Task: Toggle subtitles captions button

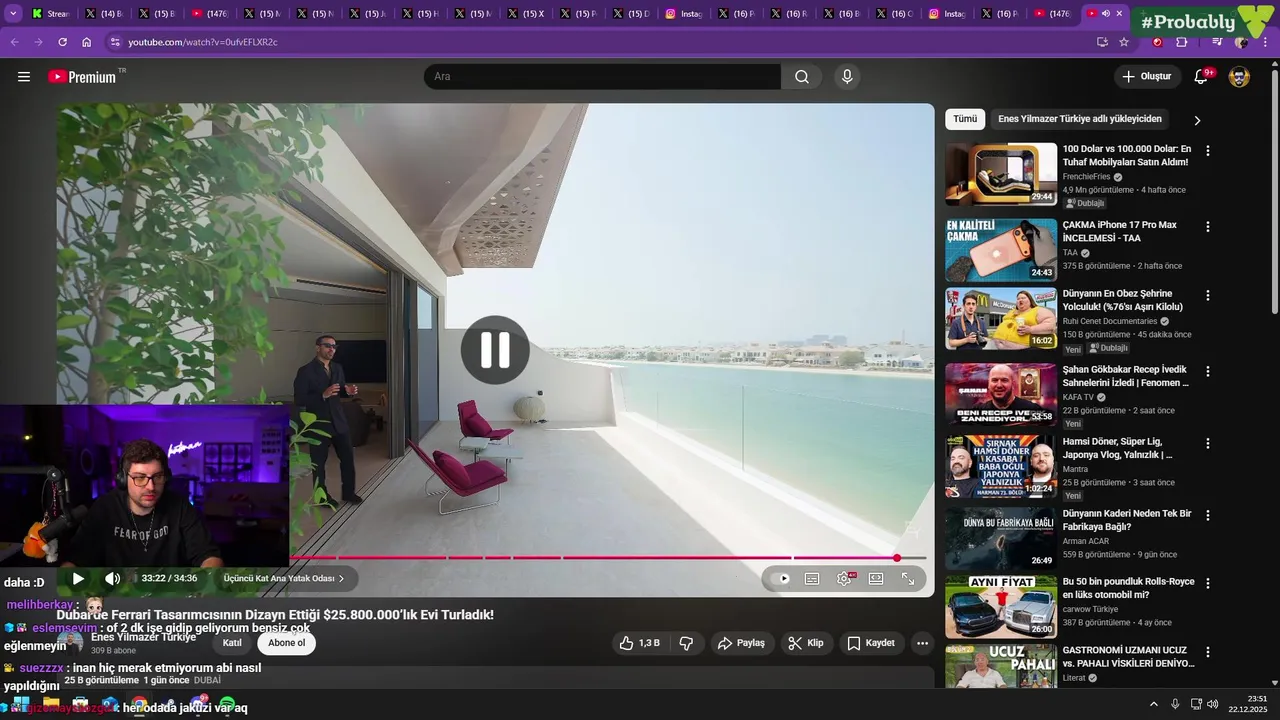Action: pos(812,578)
